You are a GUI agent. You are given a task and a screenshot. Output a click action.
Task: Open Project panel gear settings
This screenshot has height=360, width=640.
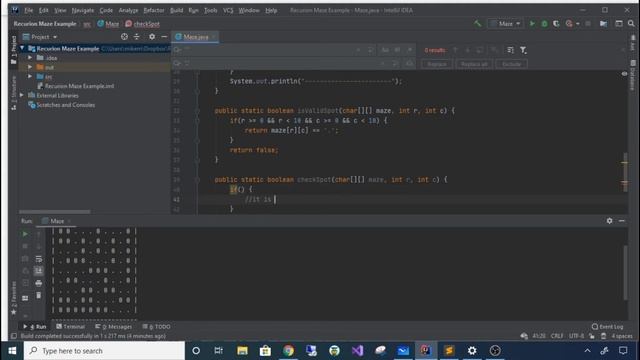pyautogui.click(x=152, y=37)
